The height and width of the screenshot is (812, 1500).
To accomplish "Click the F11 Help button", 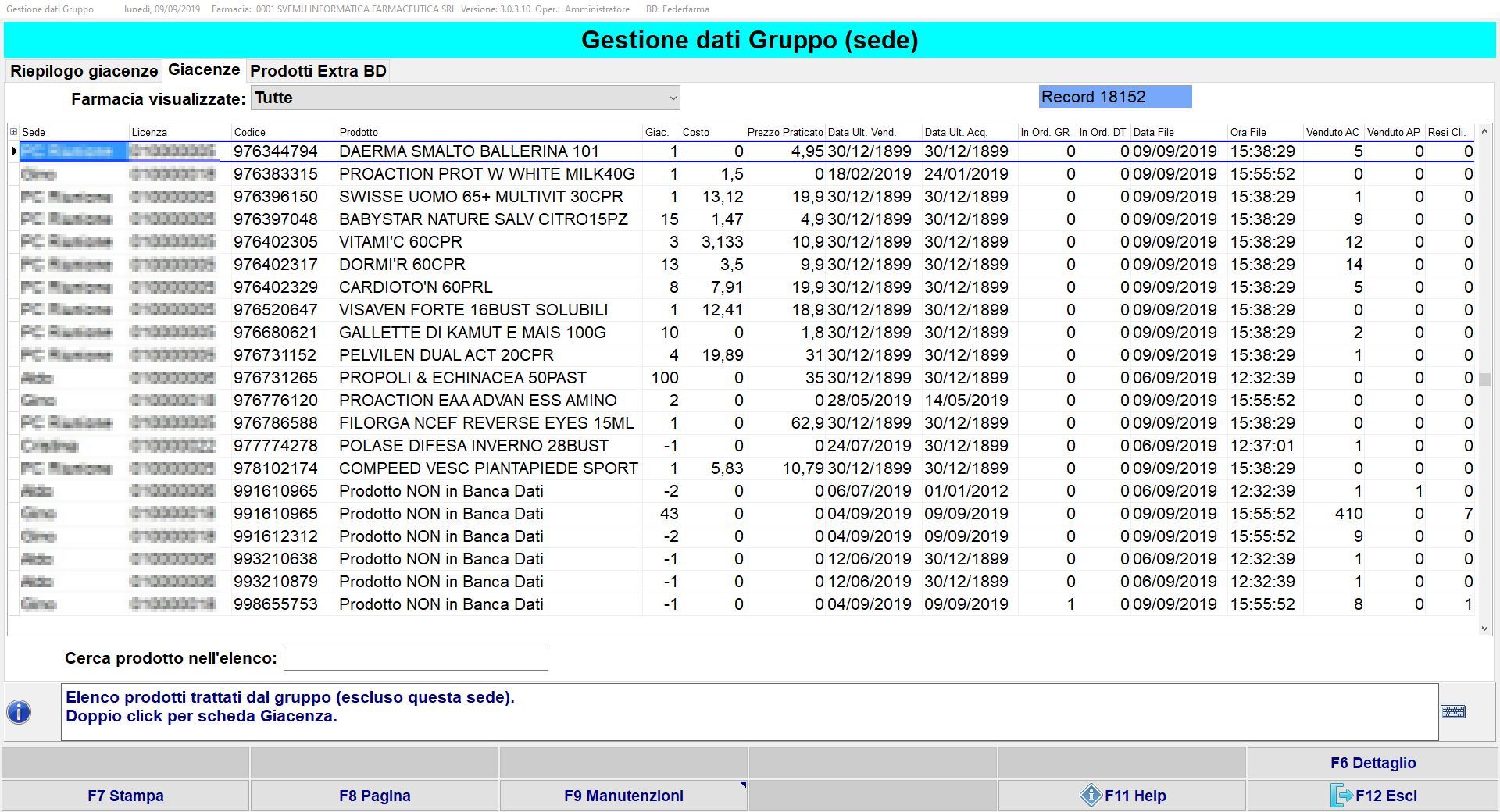I will pyautogui.click(x=1122, y=796).
